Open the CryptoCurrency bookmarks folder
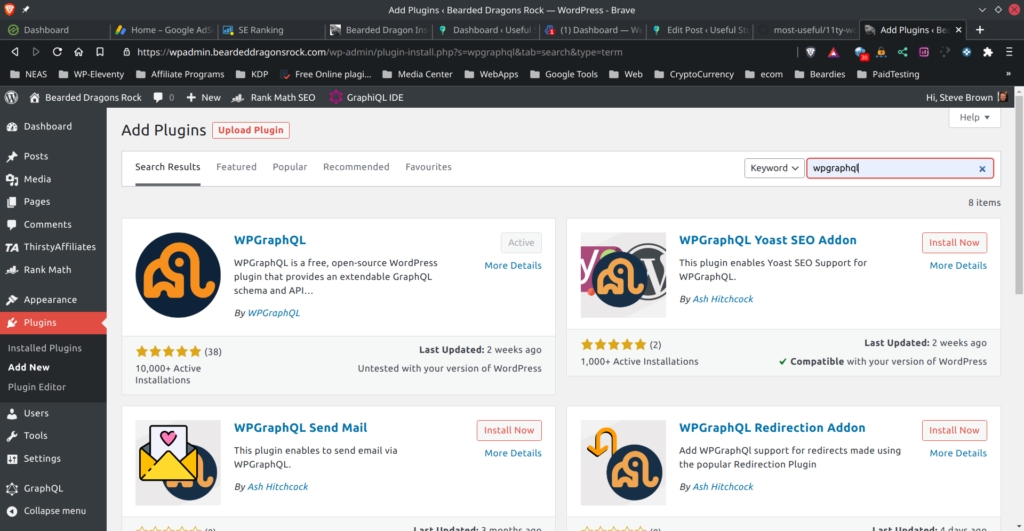 (694, 74)
